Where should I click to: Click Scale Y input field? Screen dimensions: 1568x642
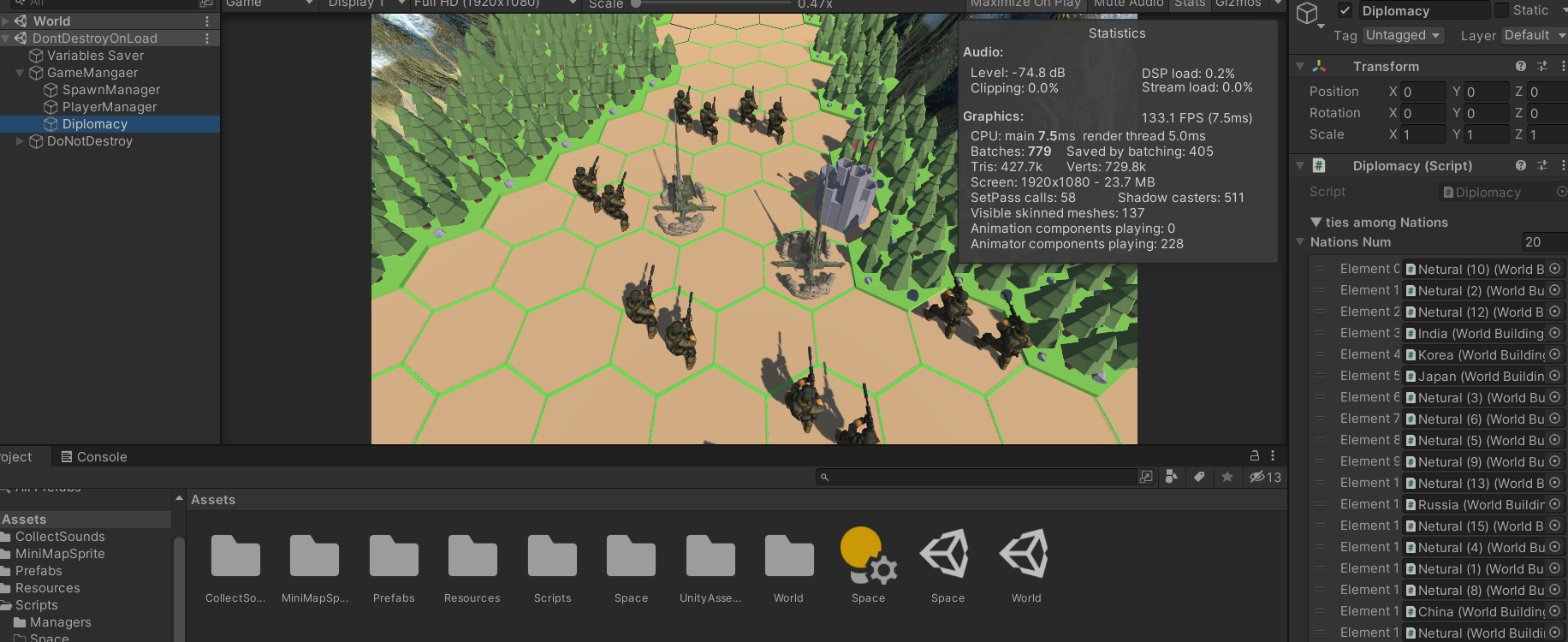point(1487,134)
